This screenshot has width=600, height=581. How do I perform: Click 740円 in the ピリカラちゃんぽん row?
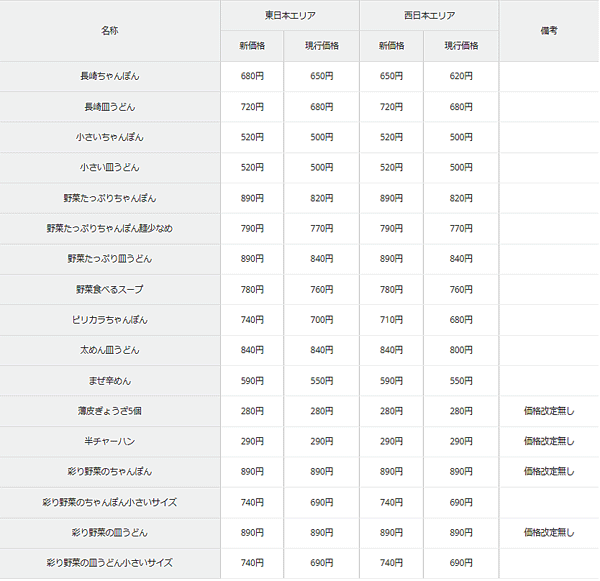[x=252, y=320]
